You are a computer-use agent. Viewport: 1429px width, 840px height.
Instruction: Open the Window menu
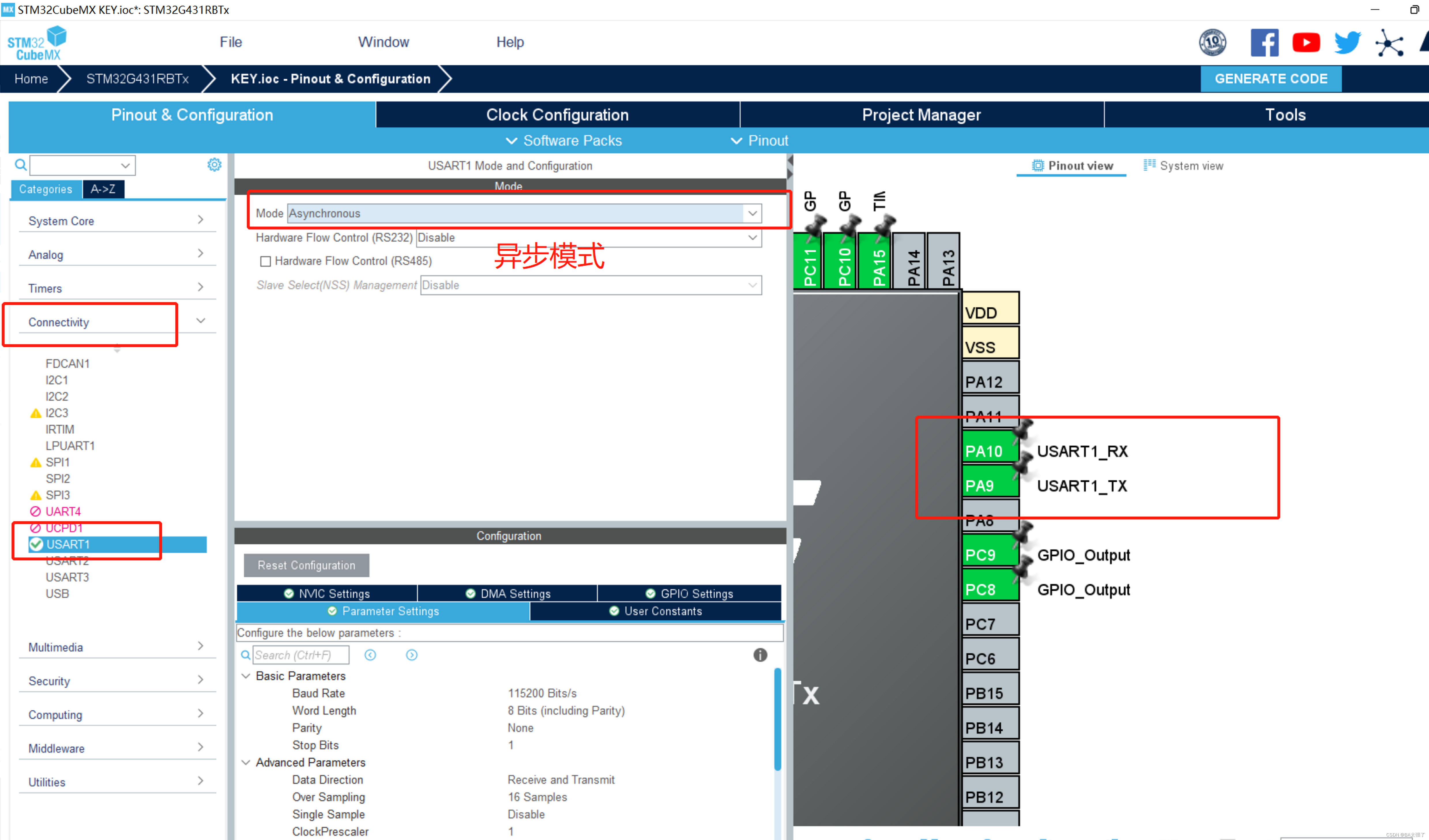tap(383, 42)
